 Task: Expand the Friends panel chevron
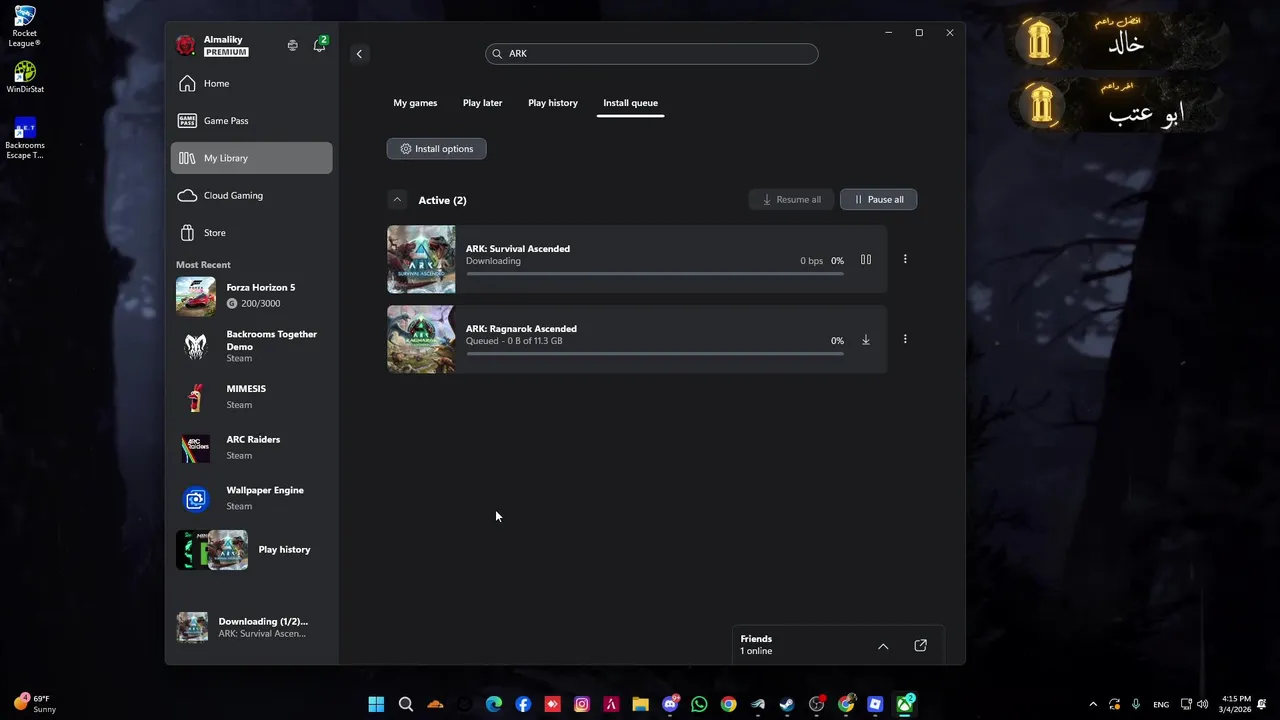(x=883, y=646)
